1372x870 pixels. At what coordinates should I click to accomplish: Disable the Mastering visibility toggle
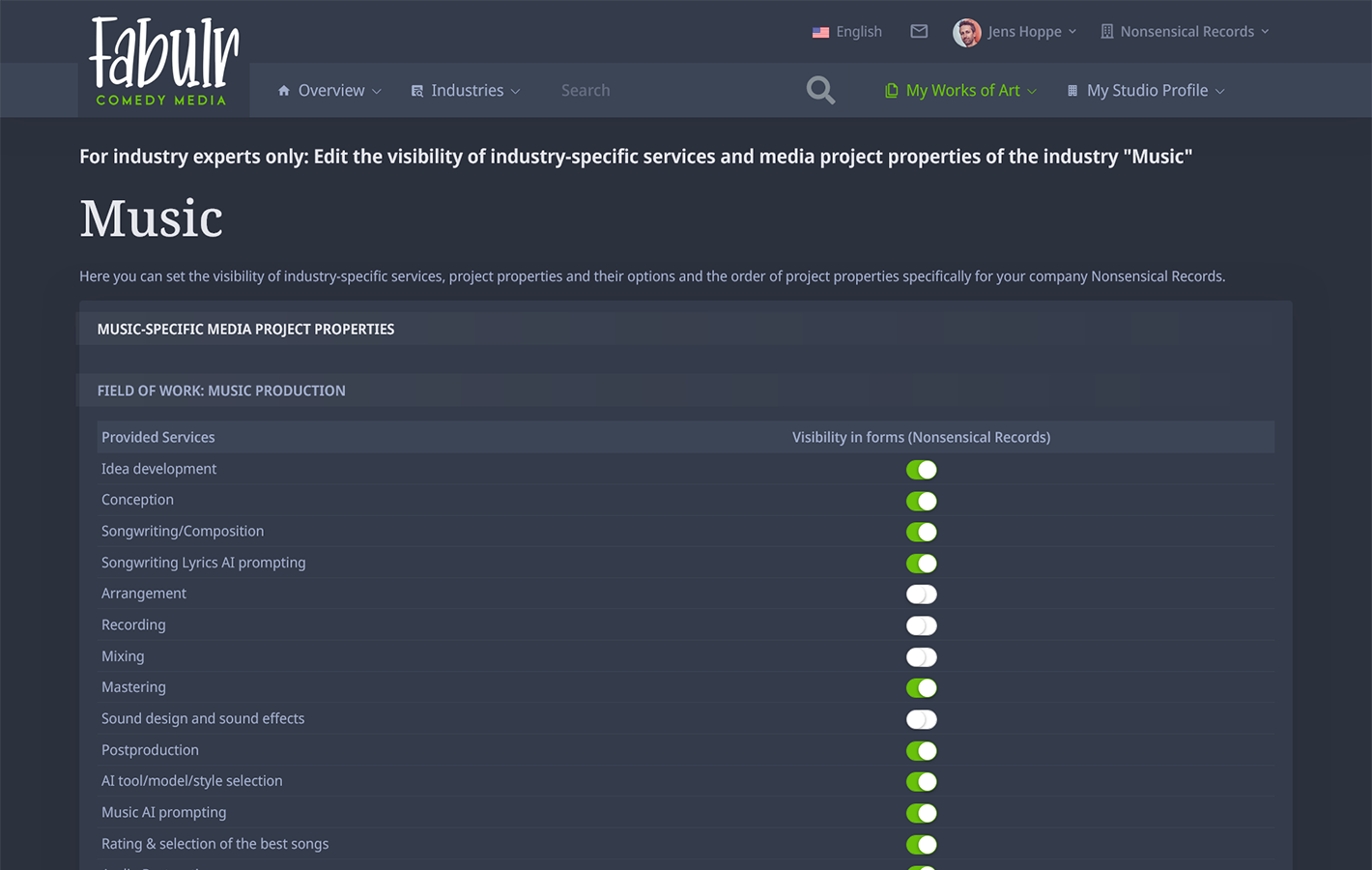coord(921,687)
